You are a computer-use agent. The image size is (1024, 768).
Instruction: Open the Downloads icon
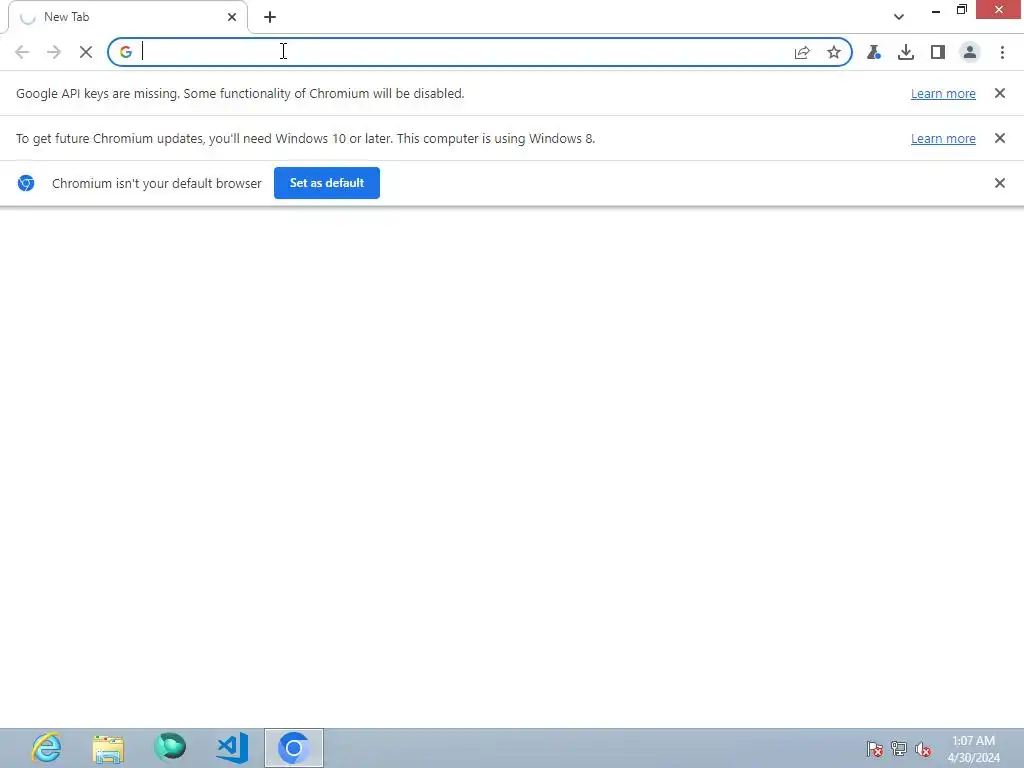pos(906,52)
